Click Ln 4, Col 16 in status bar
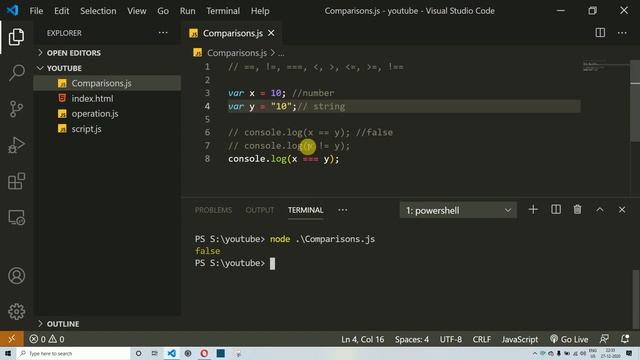 362,339
